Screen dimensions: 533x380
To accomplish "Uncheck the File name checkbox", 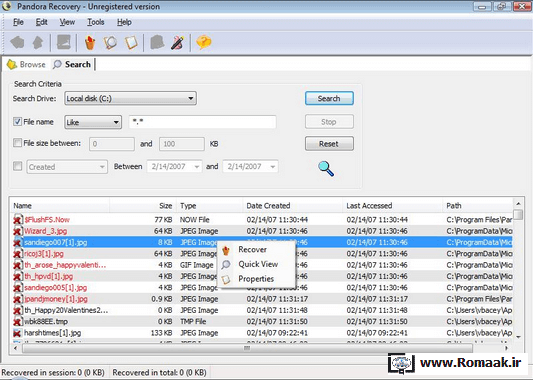I will coord(17,121).
